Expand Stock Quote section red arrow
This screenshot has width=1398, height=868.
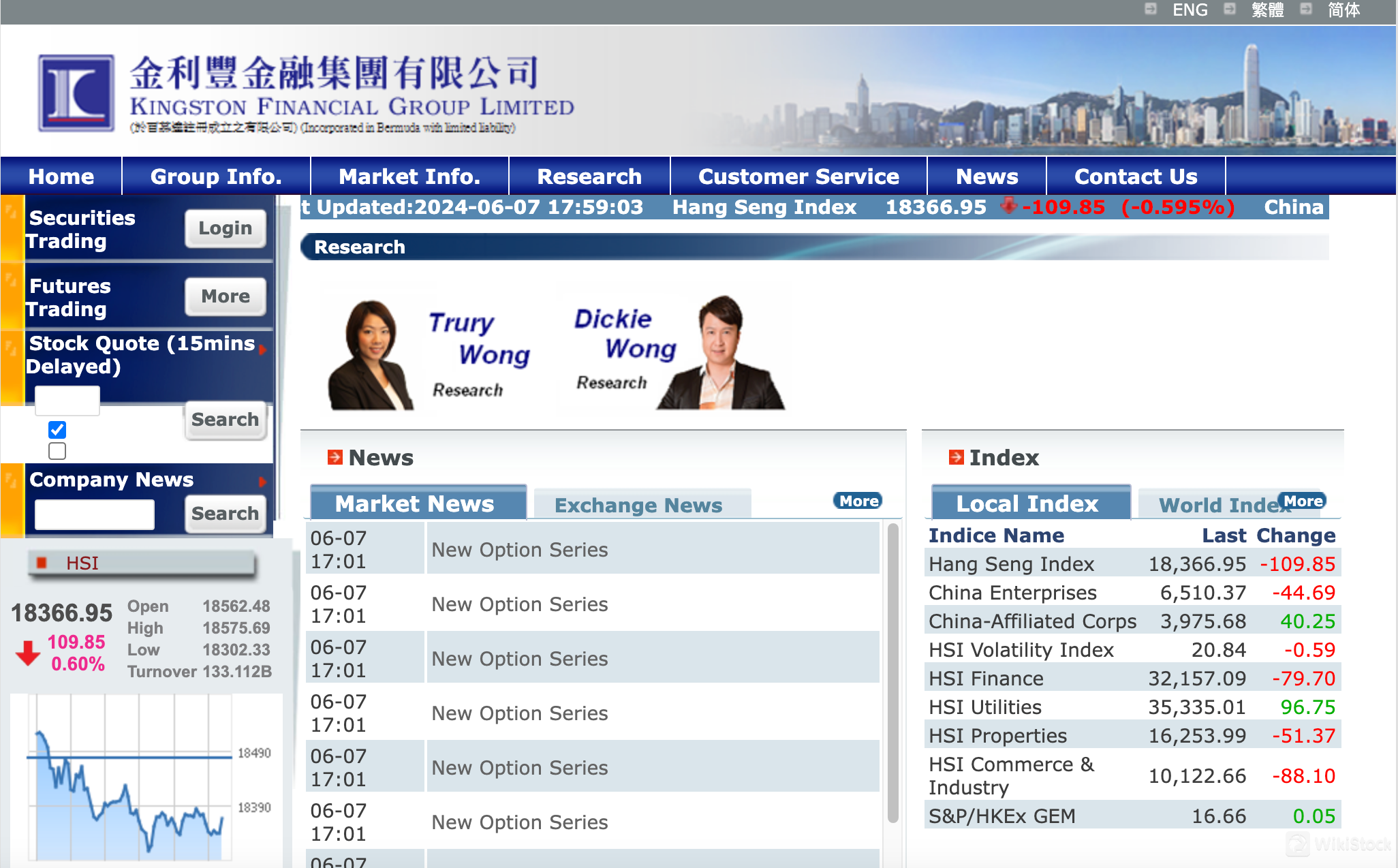pos(262,350)
